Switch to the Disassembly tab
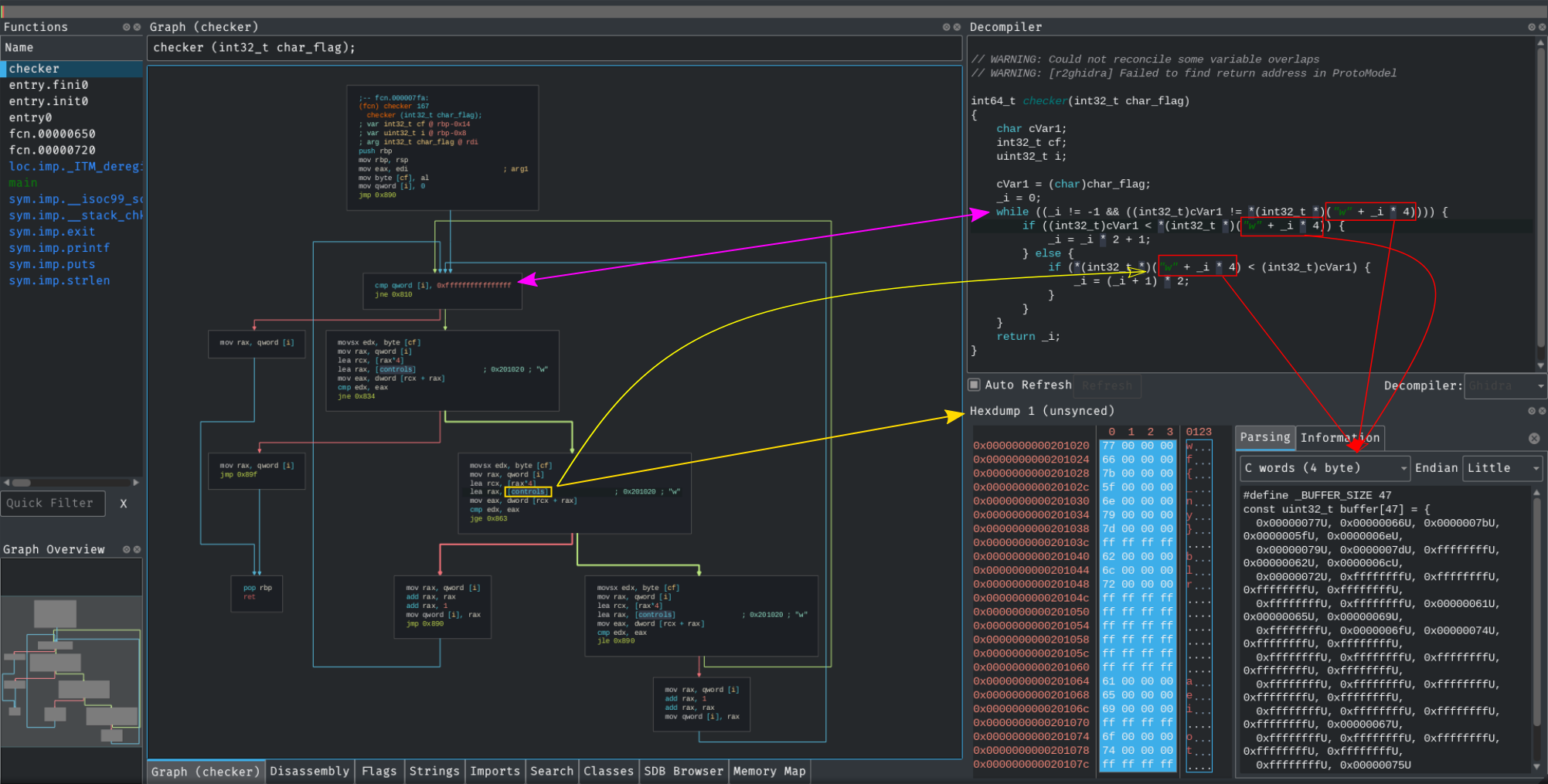This screenshot has width=1548, height=784. tap(309, 771)
